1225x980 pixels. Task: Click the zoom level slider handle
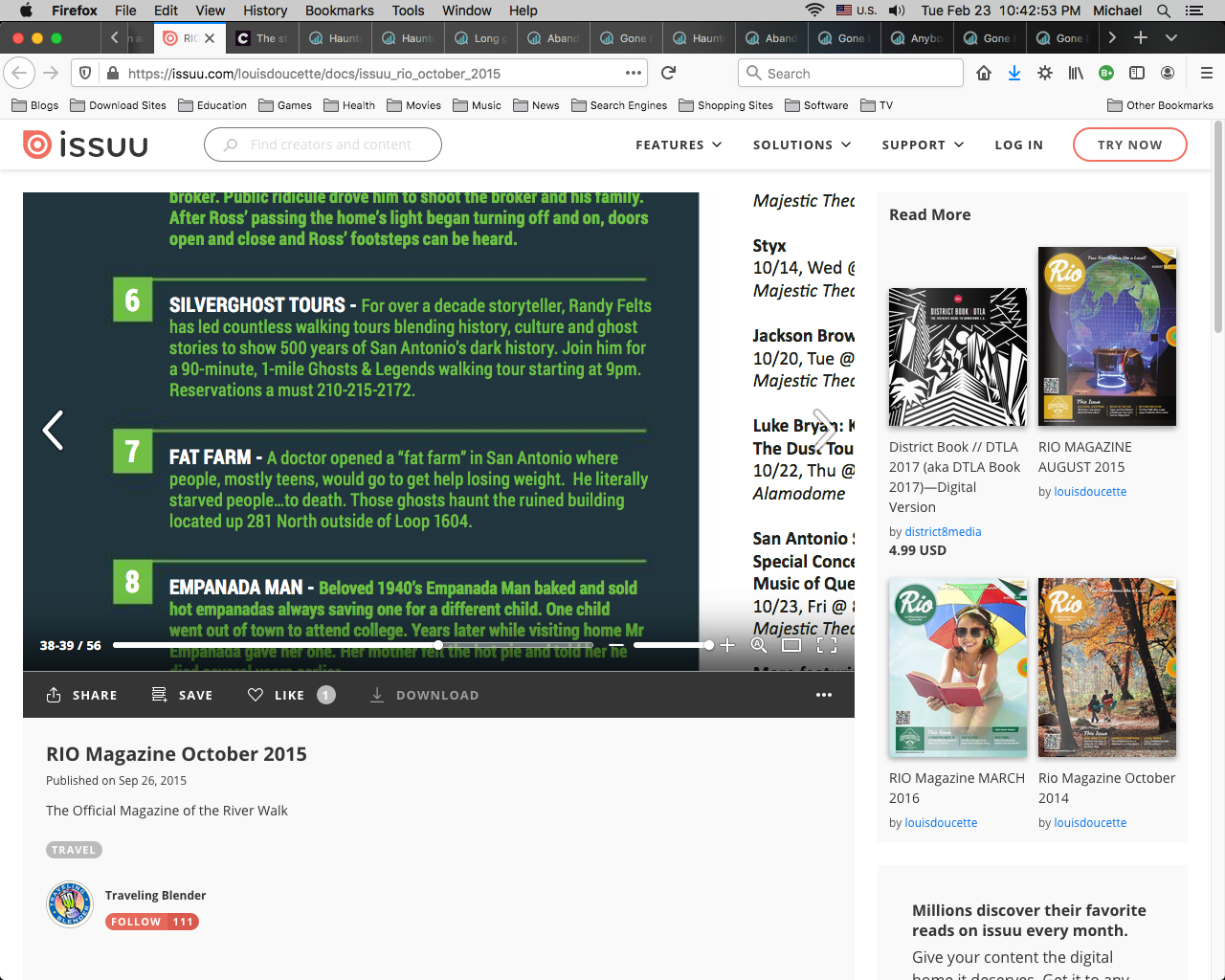[708, 645]
